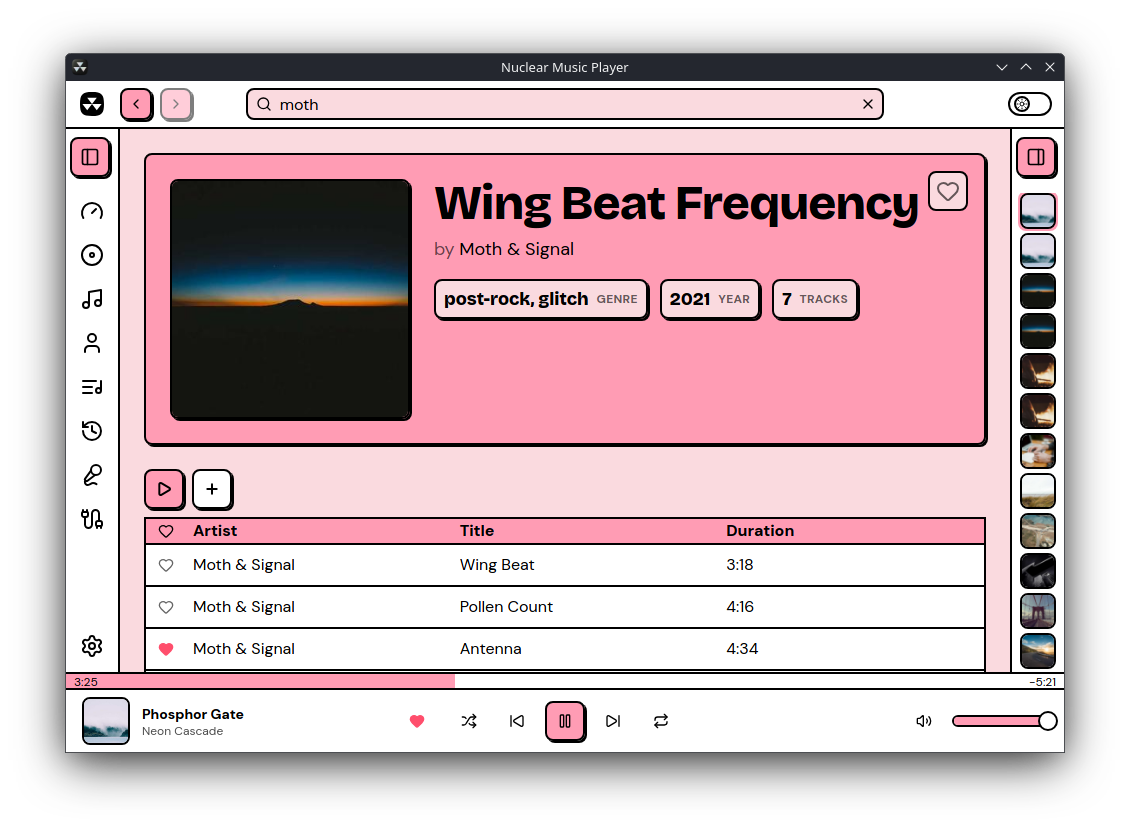Screen dimensions: 1130x830
Task: Click the remaining time -5:21 label
Action: click(1042, 682)
